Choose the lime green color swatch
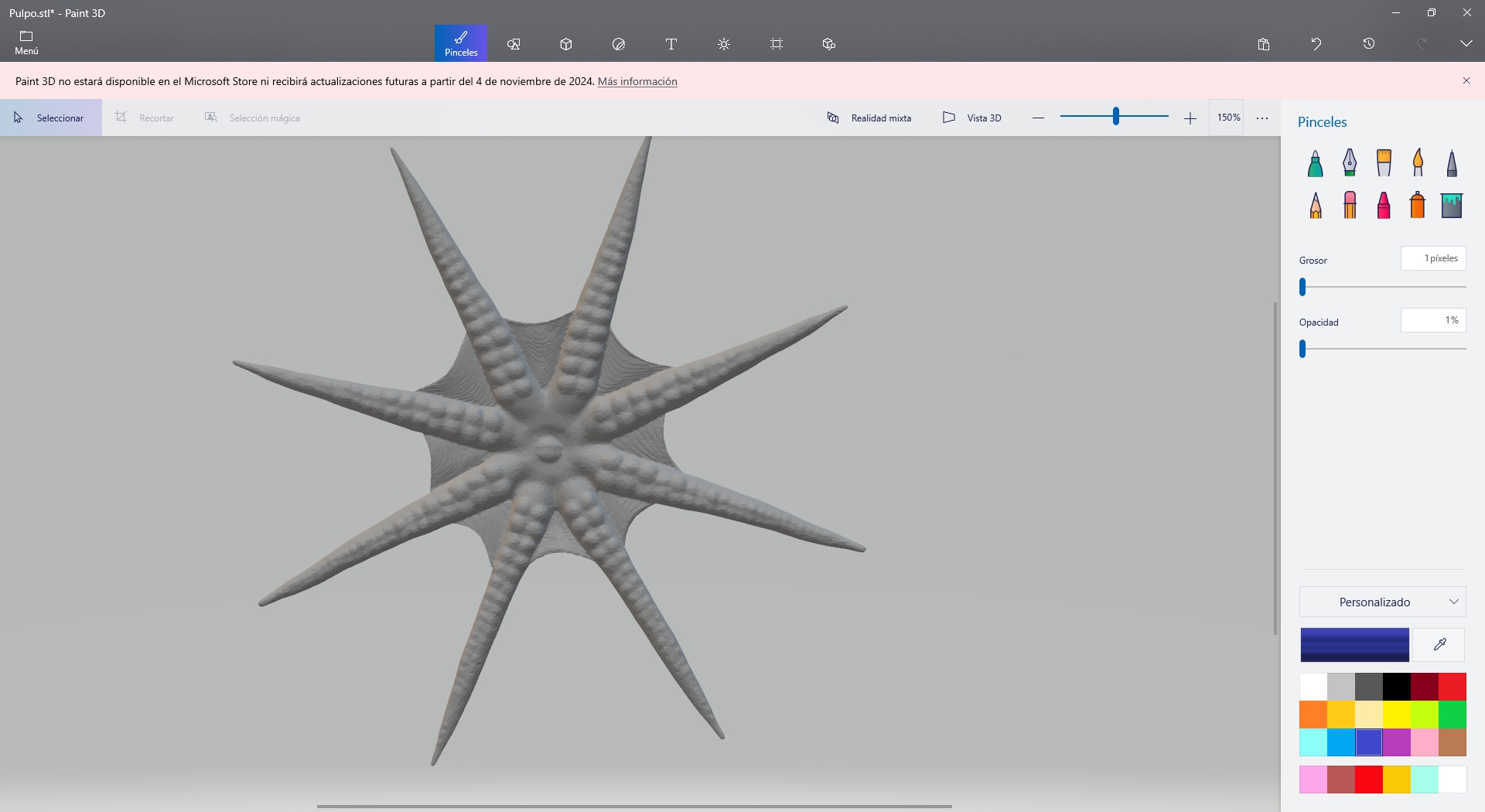Image resolution: width=1485 pixels, height=812 pixels. (x=1425, y=715)
